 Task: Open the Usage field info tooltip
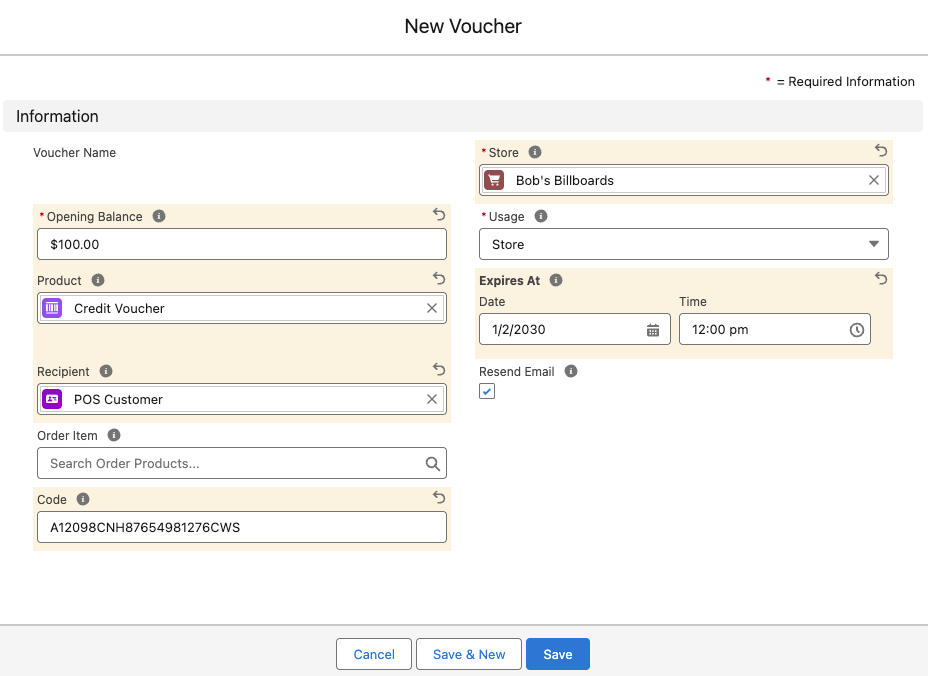(540, 216)
